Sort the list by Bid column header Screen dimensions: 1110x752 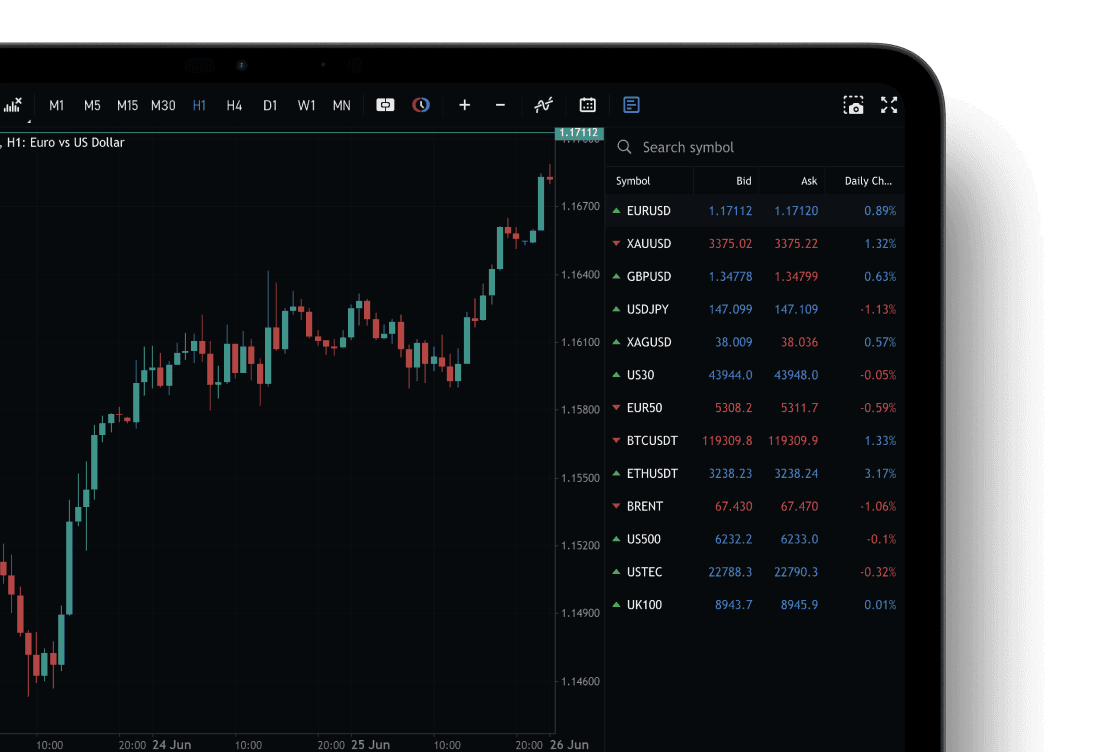(743, 181)
